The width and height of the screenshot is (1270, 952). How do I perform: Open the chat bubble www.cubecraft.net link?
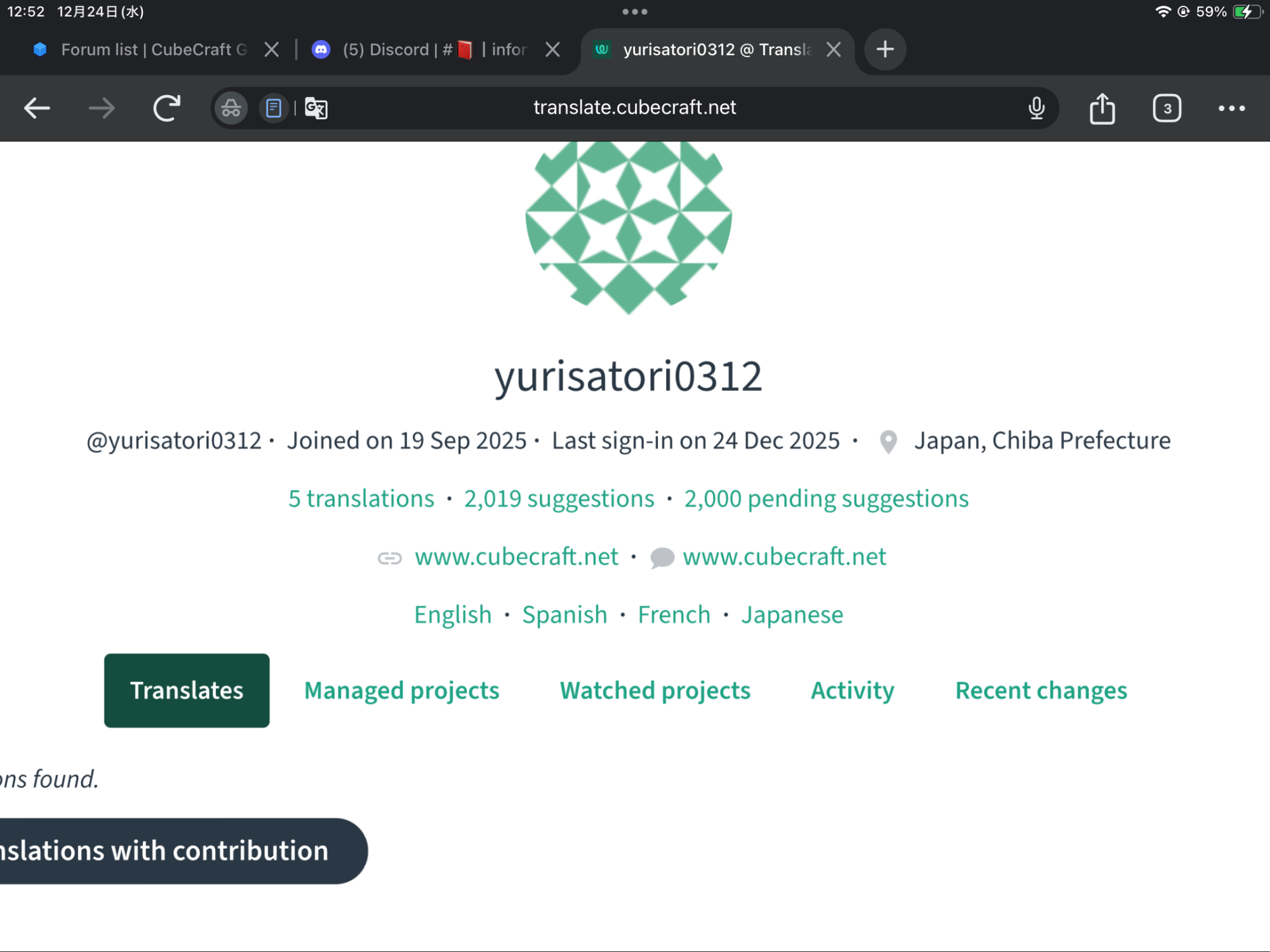tap(784, 557)
